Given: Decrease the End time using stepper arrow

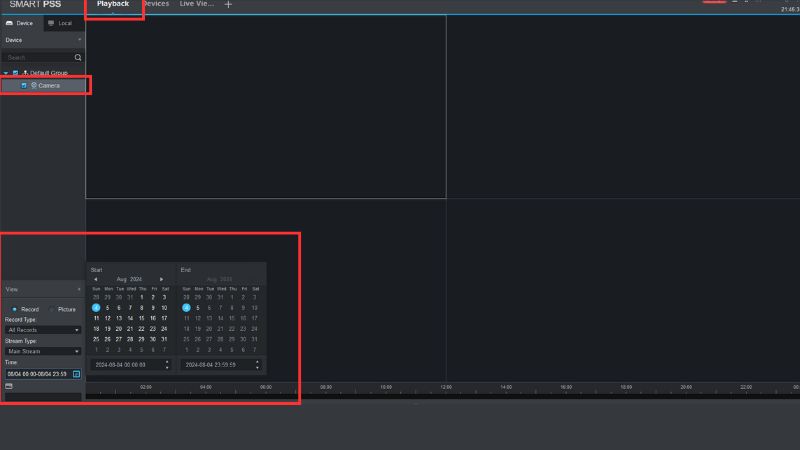Looking at the screenshot, I should [x=257, y=368].
